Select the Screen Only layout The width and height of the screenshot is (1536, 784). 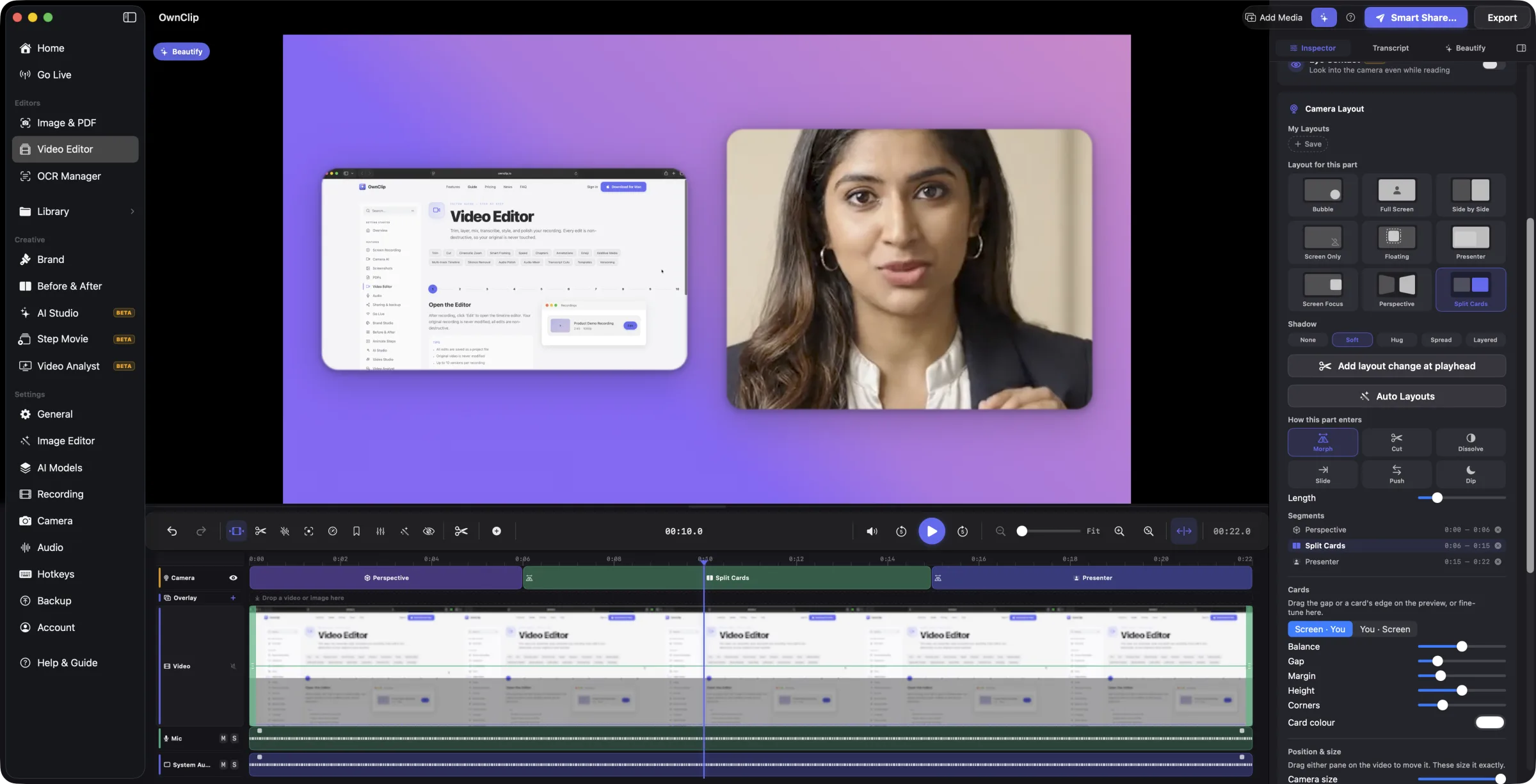pos(1323,243)
